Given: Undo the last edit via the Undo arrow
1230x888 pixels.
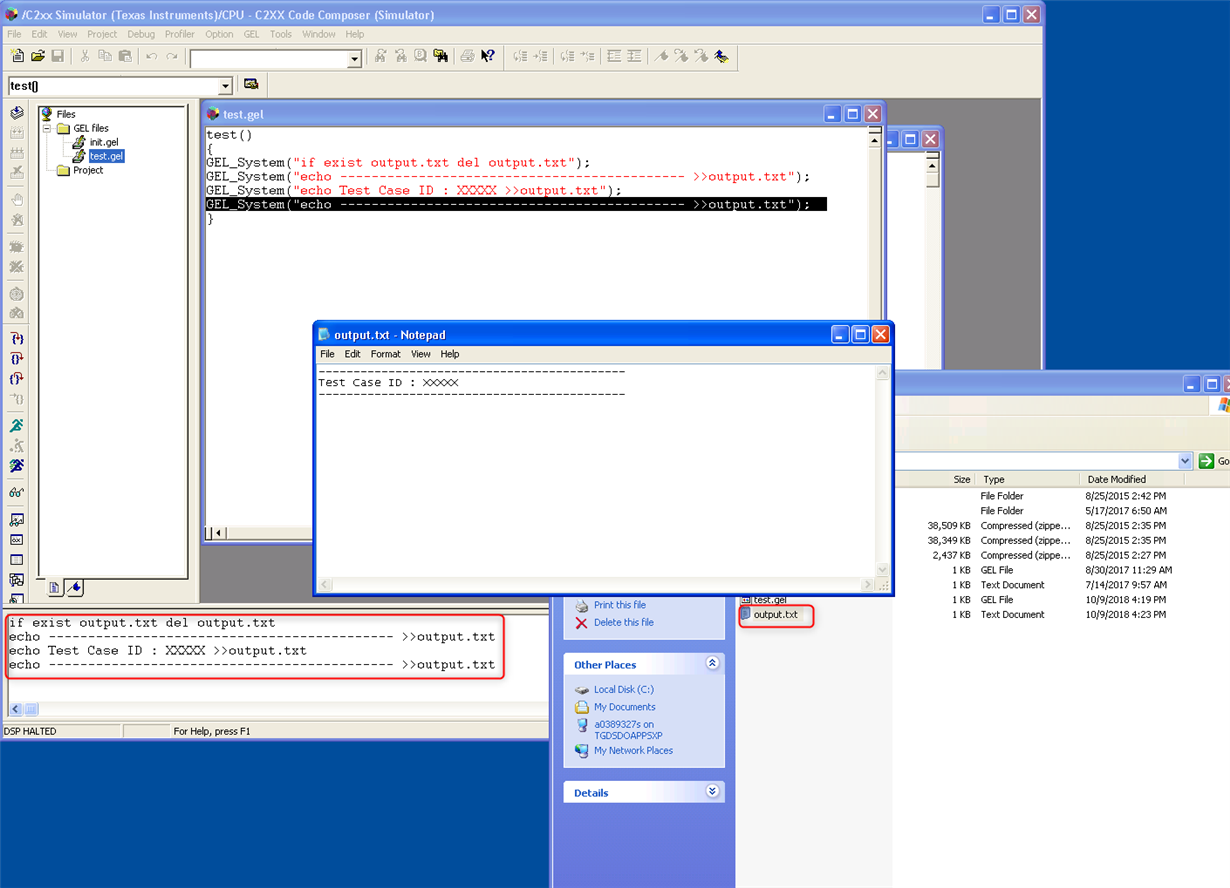Looking at the screenshot, I should [x=150, y=56].
